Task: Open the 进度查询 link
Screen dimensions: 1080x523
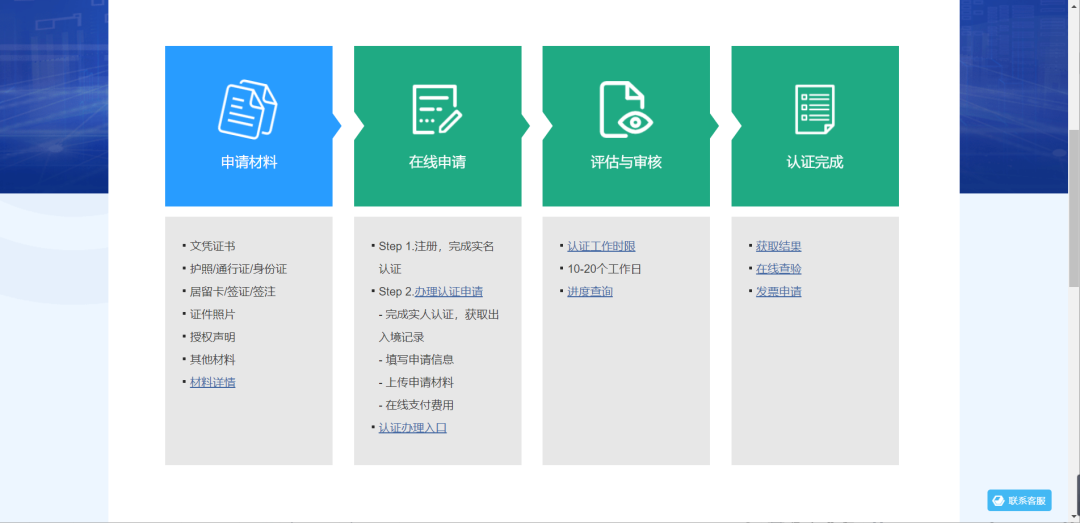Action: tap(590, 291)
